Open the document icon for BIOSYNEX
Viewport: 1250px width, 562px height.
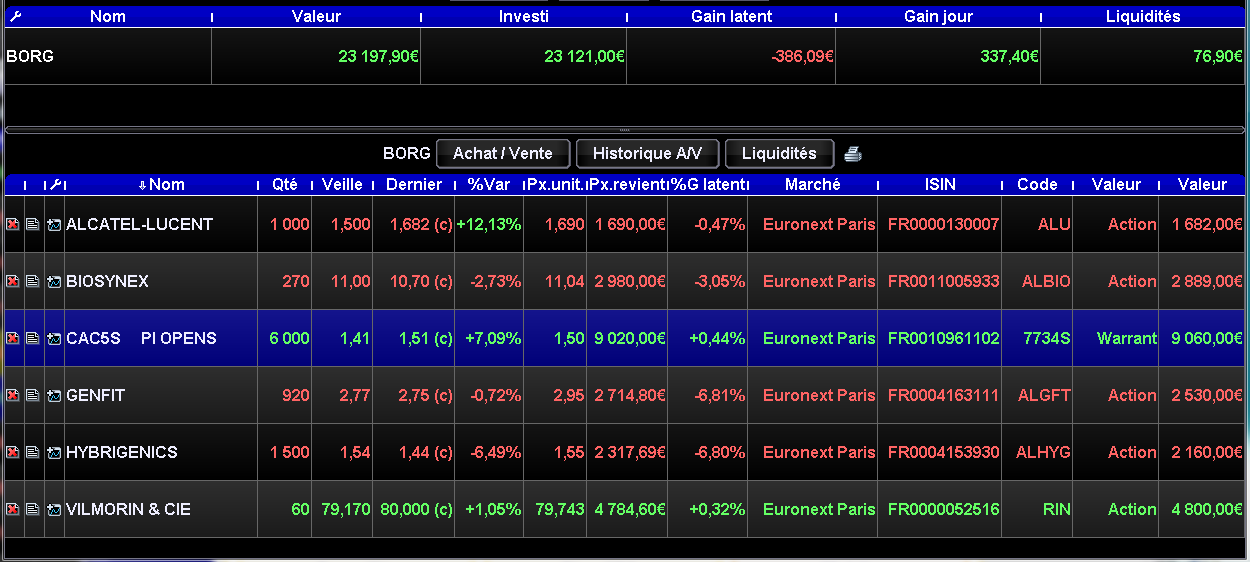pyautogui.click(x=32, y=282)
